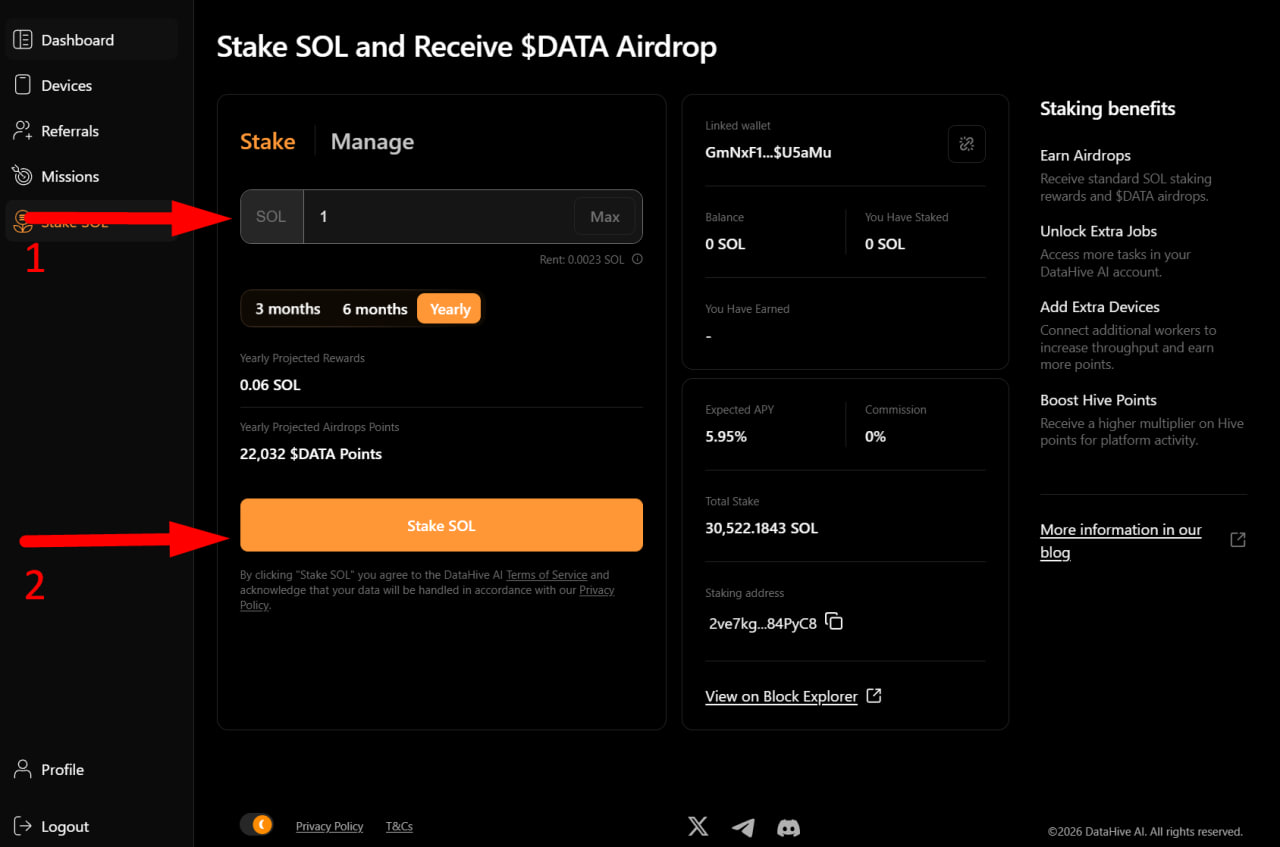Select the Yearly staking period
The width and height of the screenshot is (1280, 847).
point(449,309)
